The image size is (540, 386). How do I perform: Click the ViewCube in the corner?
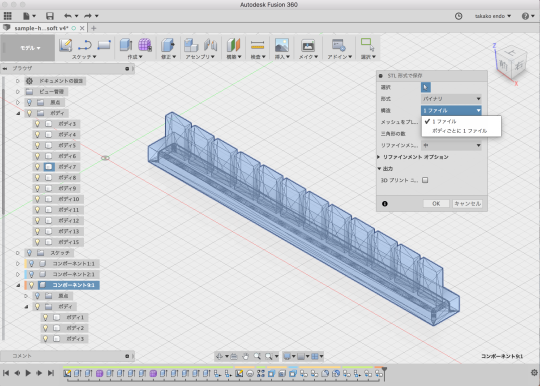pyautogui.click(x=510, y=63)
